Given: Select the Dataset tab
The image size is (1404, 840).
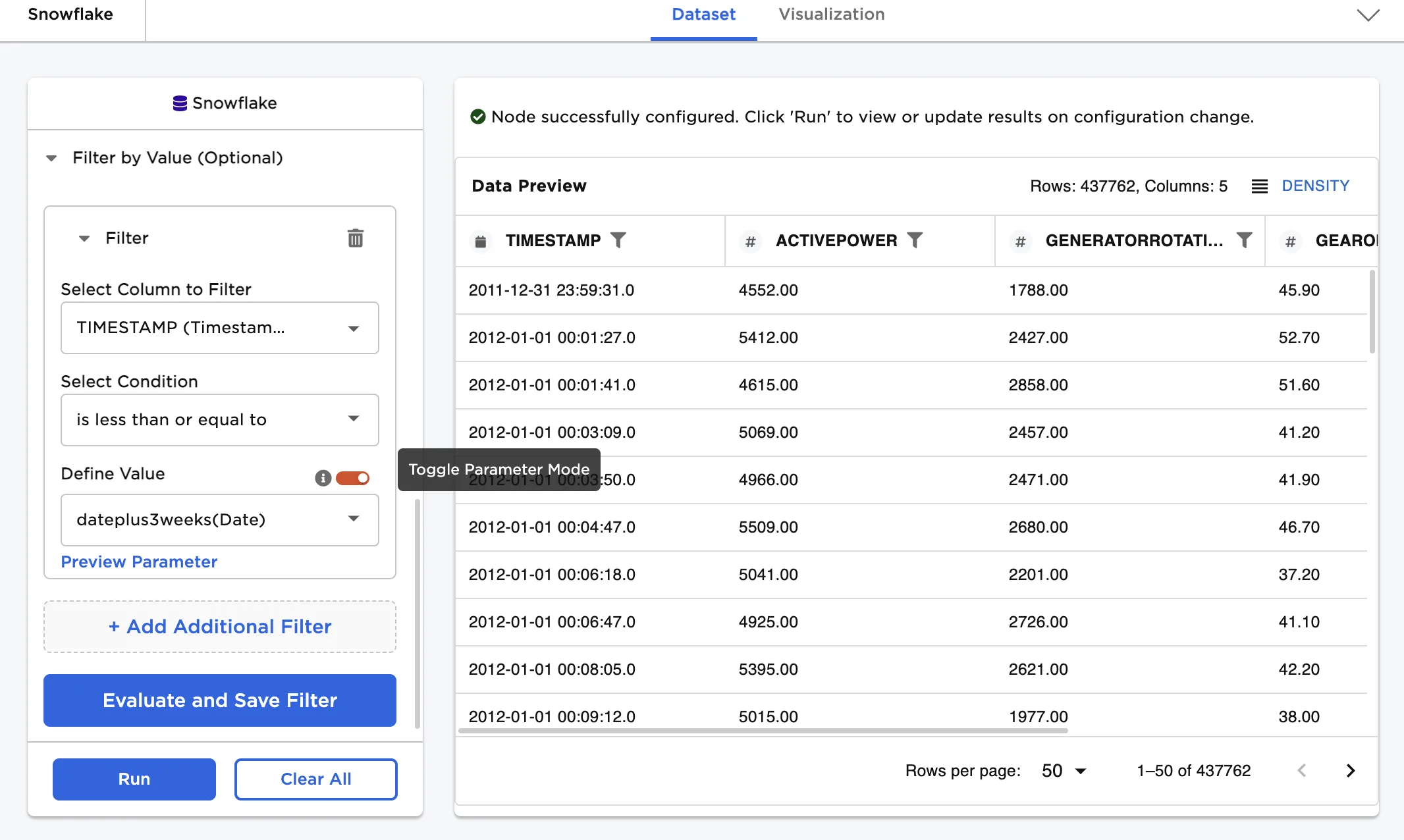Looking at the screenshot, I should coord(703,14).
